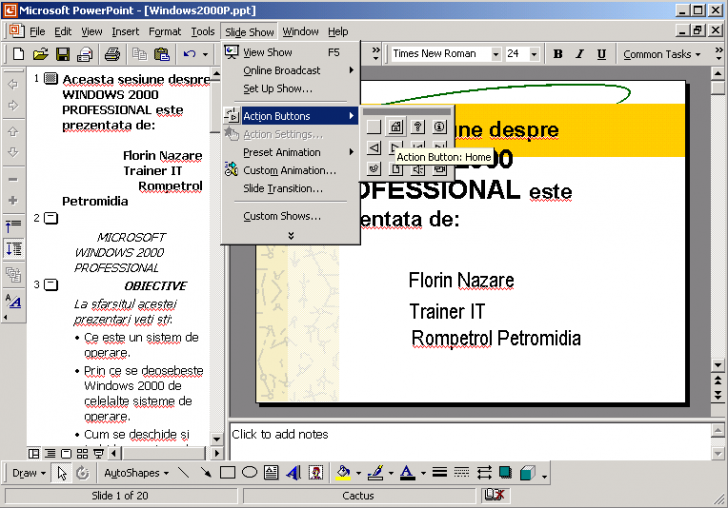Switch to Outline View button
728x508 pixels.
50,453
